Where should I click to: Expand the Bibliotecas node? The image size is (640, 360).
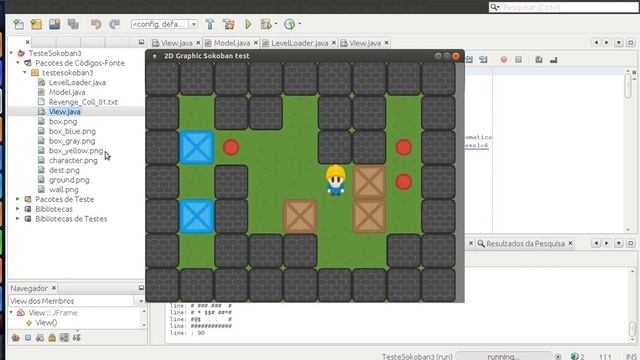pos(18,209)
